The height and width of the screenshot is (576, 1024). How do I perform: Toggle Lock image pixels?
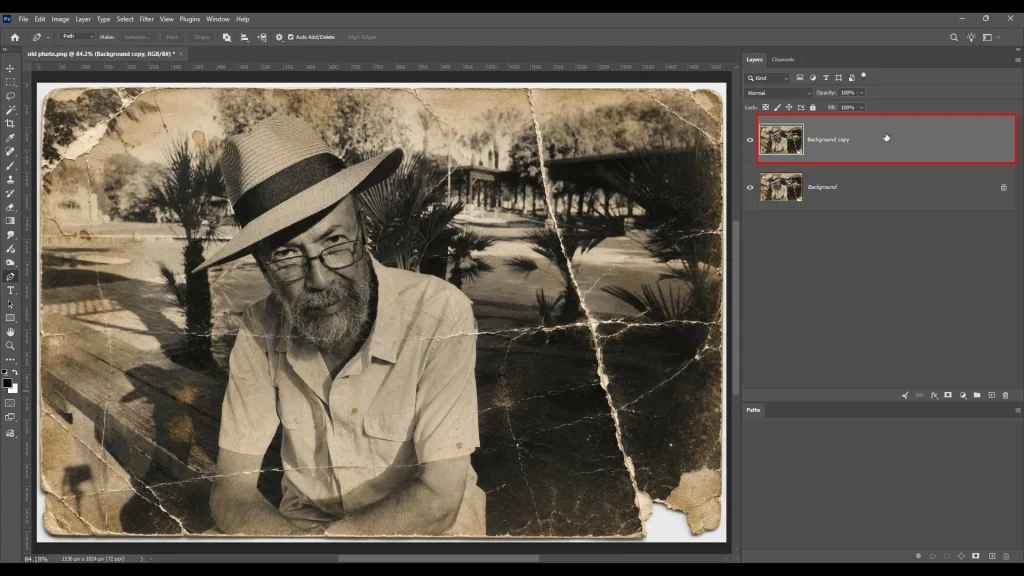point(777,107)
